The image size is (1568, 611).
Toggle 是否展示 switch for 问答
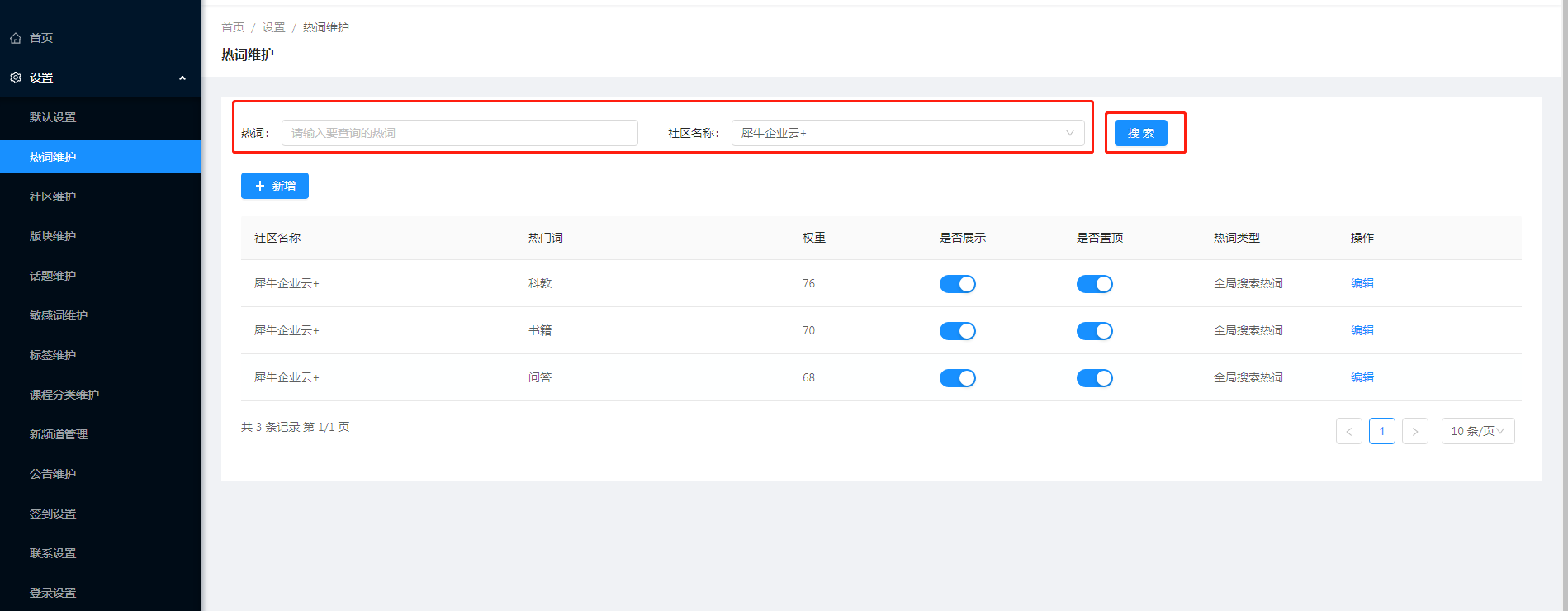coord(958,378)
